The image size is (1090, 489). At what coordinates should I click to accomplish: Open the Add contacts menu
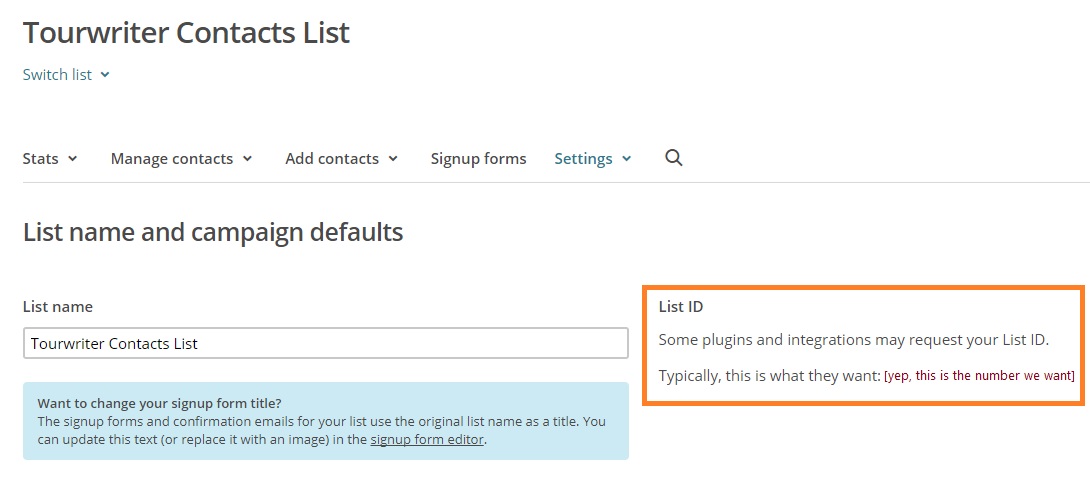(332, 159)
